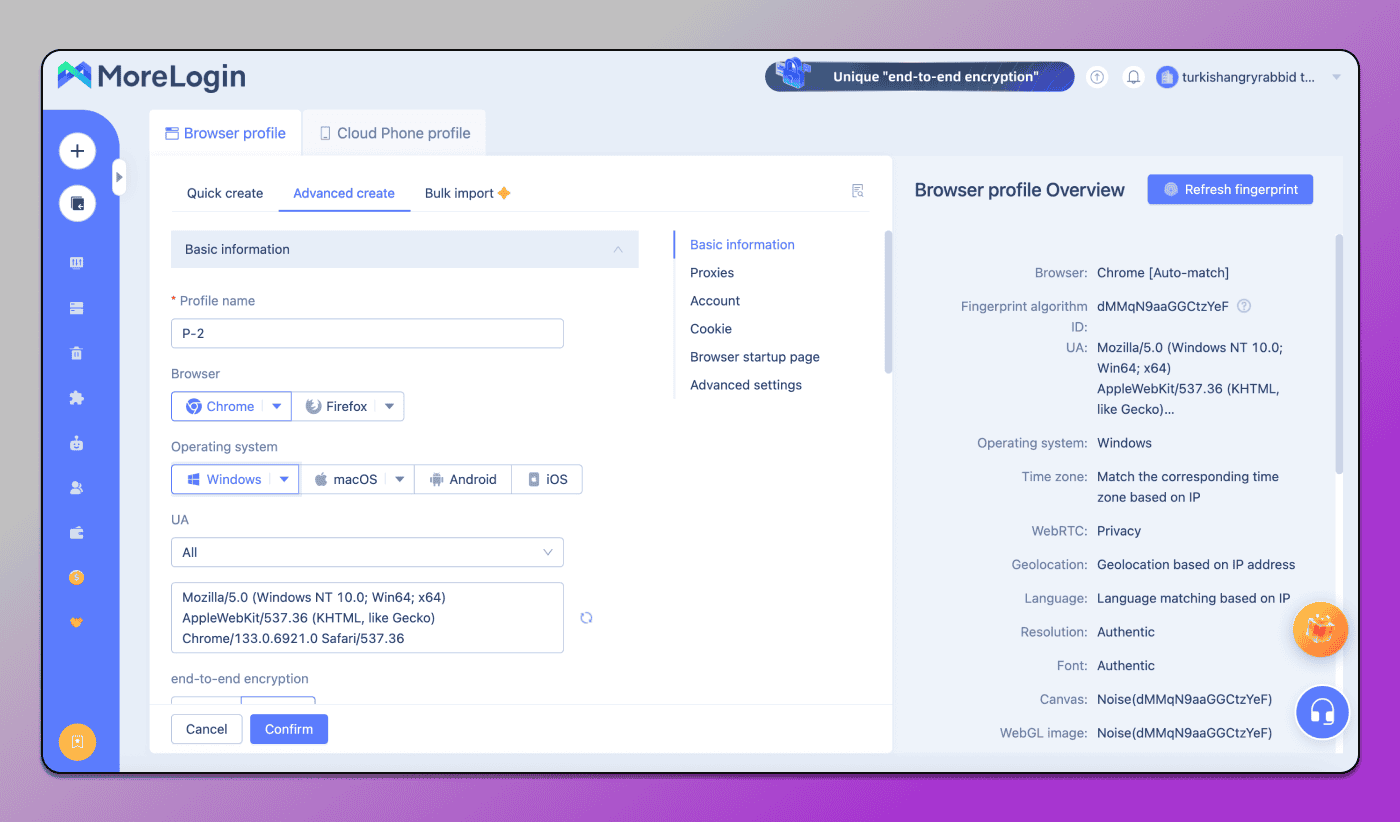Click the orange dollar coin icon in sidebar
The width and height of the screenshot is (1400, 822).
coord(77,577)
